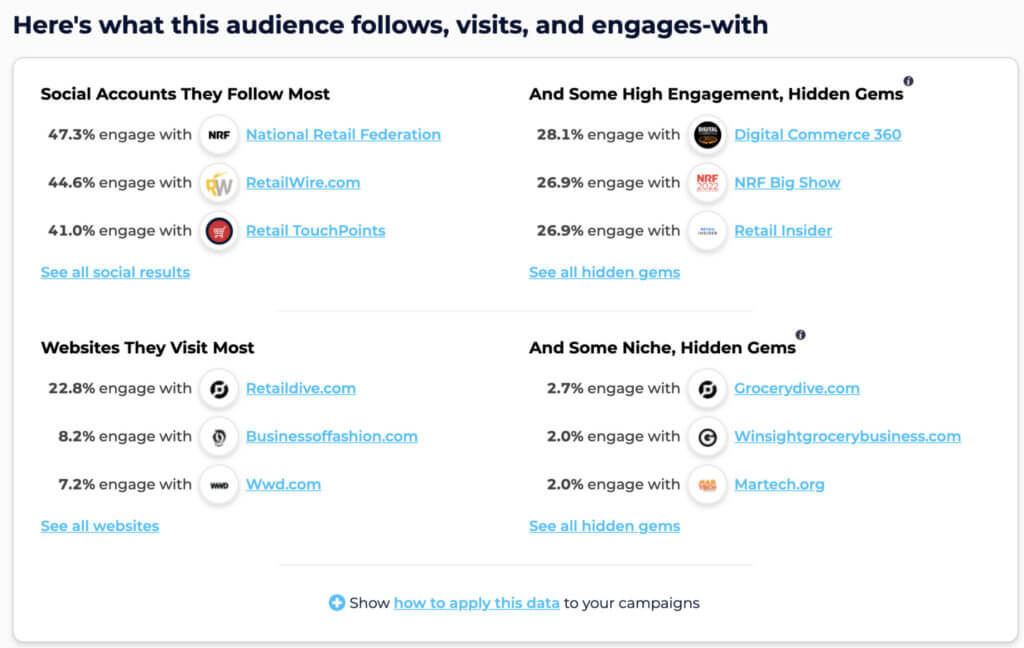
Task: Click the RetailWire RW logo icon
Action: tap(219, 183)
